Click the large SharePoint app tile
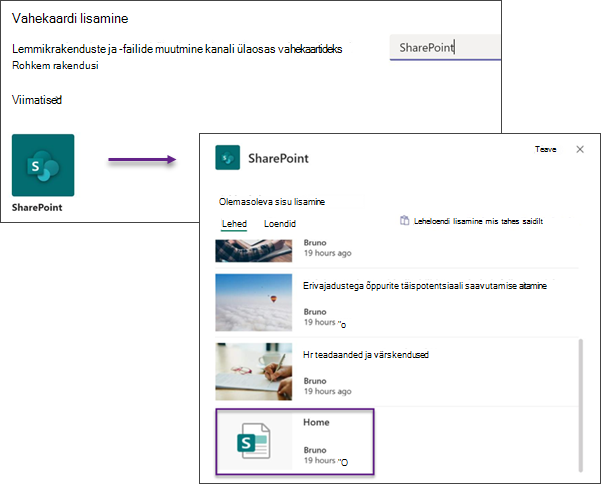Viewport: 601px width, 484px height. 43,165
